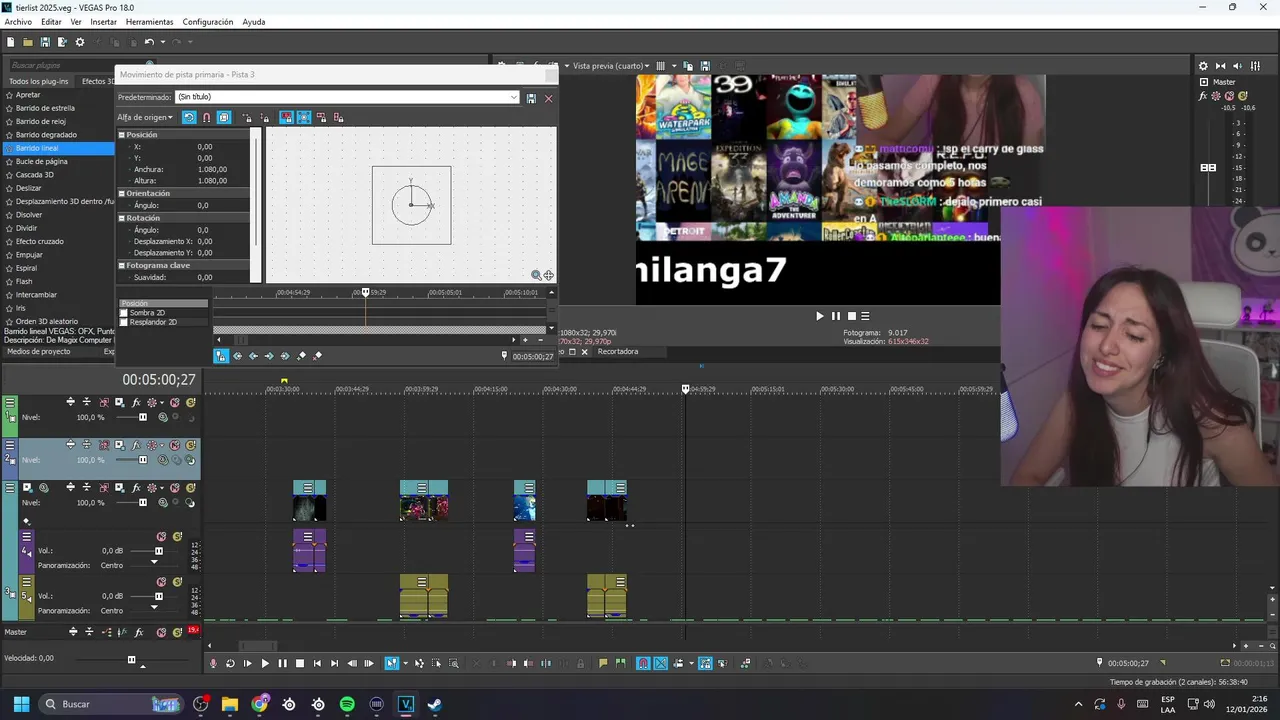
Task: Open Steam from the Windows taskbar
Action: pyautogui.click(x=434, y=704)
